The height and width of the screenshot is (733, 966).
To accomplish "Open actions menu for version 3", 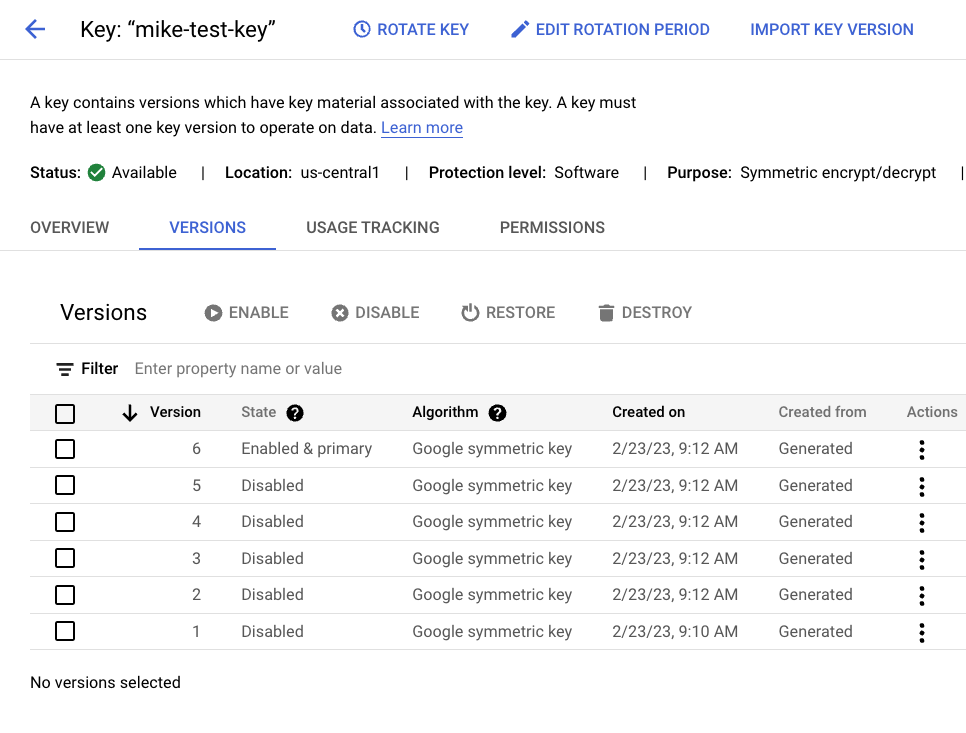I will tap(922, 559).
